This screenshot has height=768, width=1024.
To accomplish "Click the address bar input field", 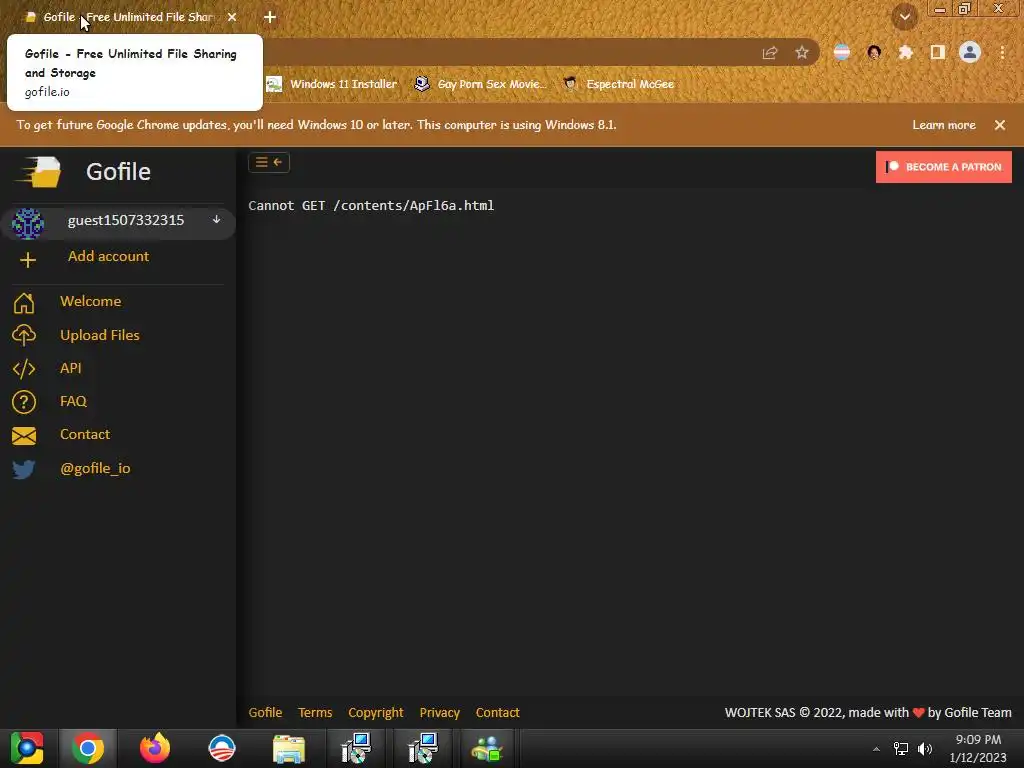I will 509,52.
